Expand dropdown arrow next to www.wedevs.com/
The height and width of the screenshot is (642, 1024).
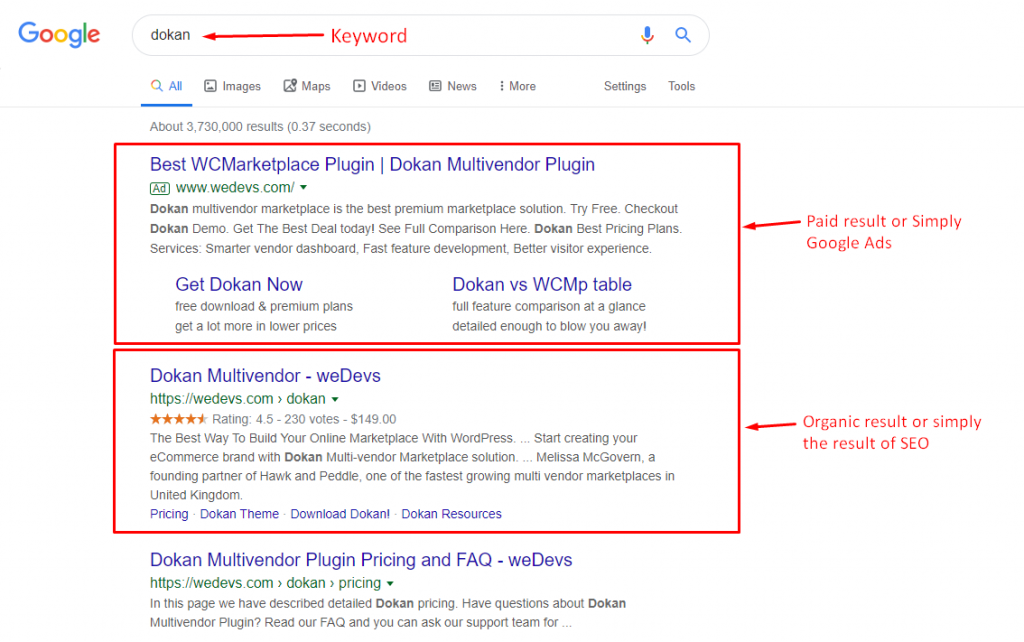[x=303, y=187]
